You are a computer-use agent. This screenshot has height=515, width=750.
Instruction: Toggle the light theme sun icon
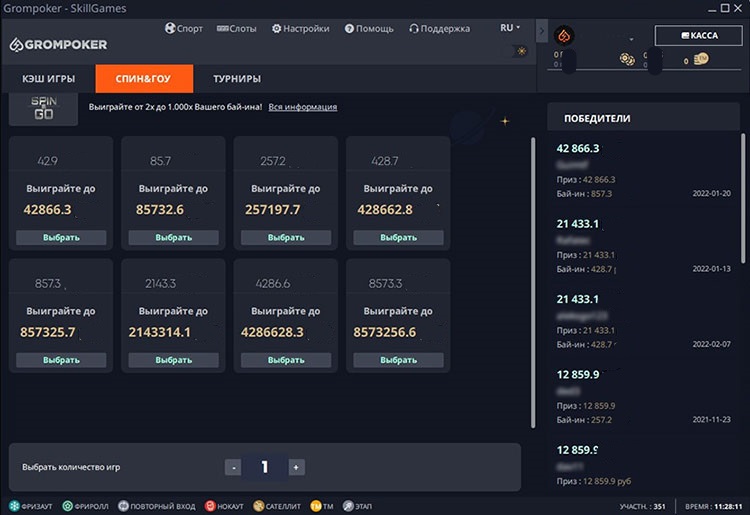click(x=521, y=51)
